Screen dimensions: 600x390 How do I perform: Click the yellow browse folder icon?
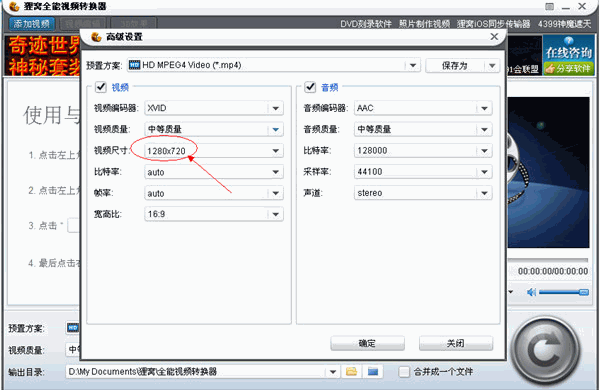[352, 371]
